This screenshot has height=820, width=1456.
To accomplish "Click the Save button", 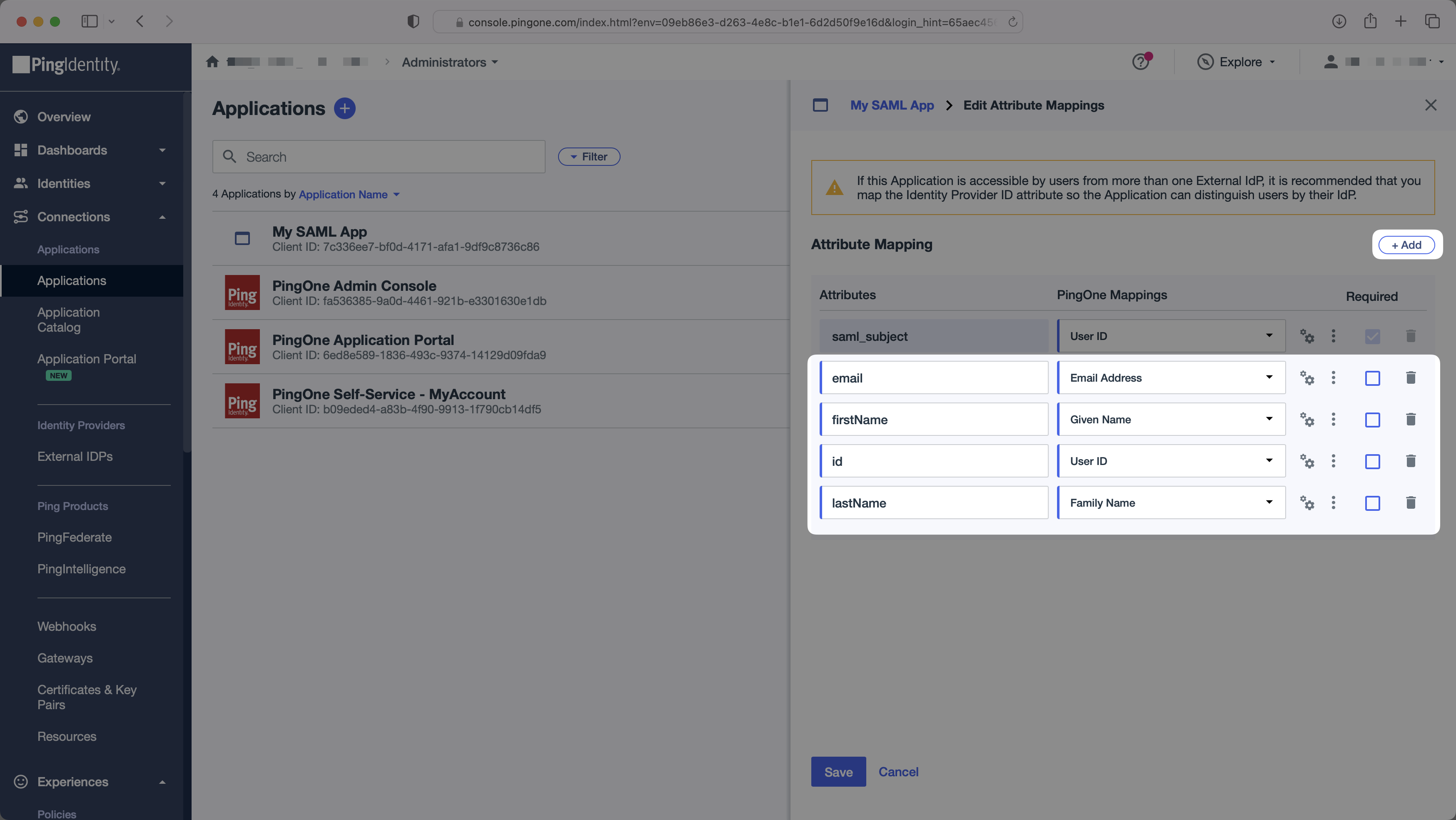I will click(838, 772).
